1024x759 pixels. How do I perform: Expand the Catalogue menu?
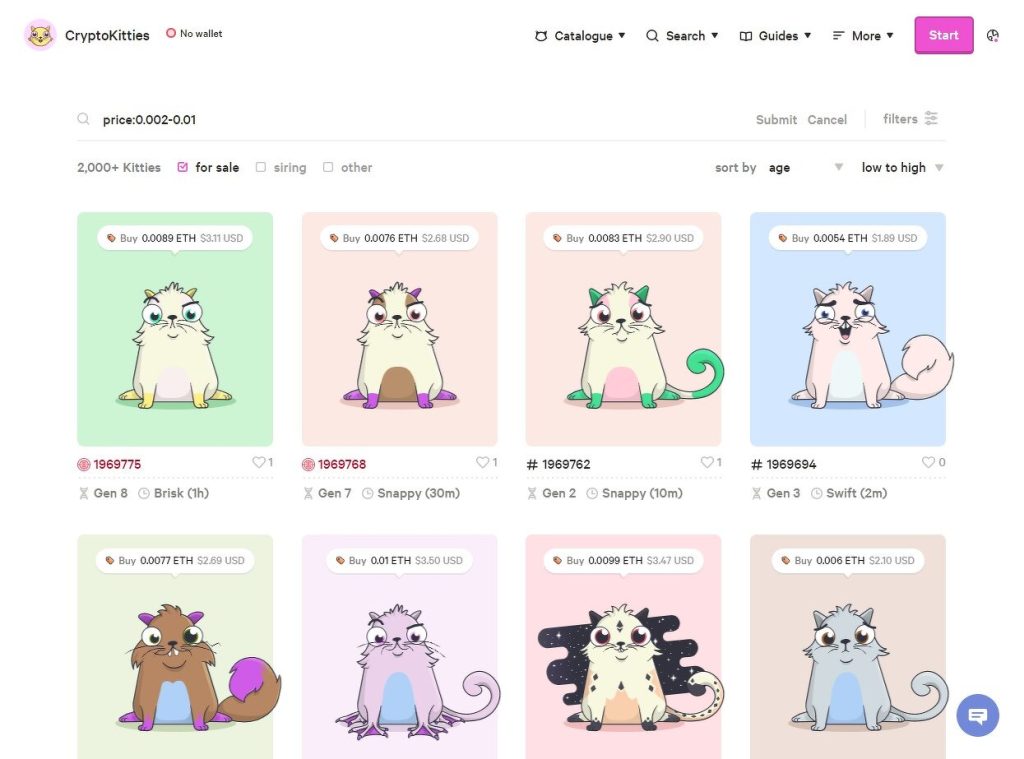580,35
